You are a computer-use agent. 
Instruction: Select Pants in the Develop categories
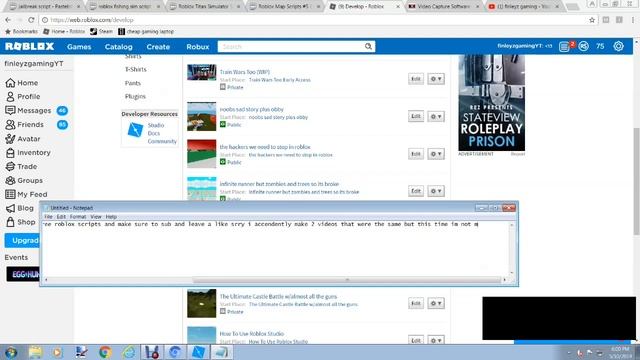tap(133, 83)
